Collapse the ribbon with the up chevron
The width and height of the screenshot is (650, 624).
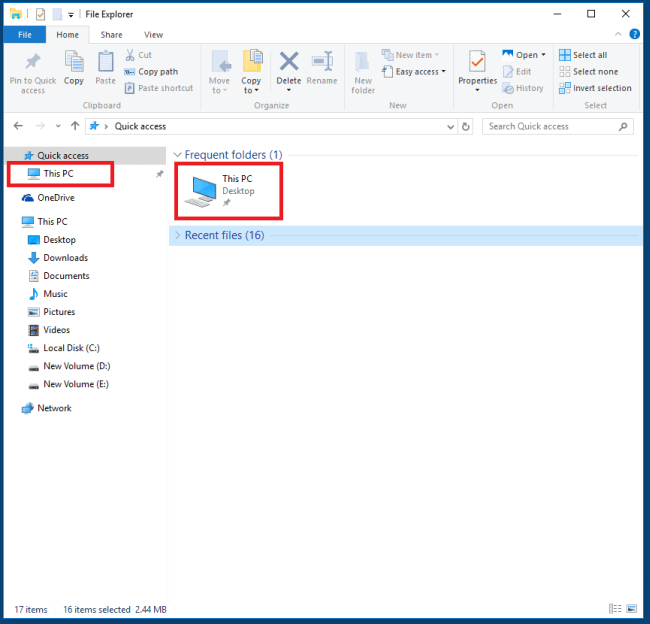pos(618,34)
